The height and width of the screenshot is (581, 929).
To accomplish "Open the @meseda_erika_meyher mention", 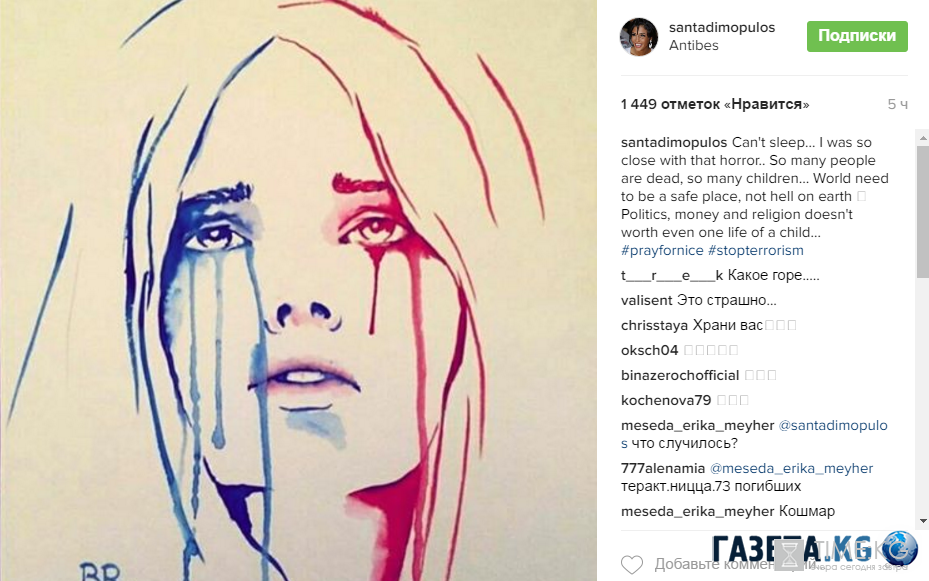I will tap(792, 468).
